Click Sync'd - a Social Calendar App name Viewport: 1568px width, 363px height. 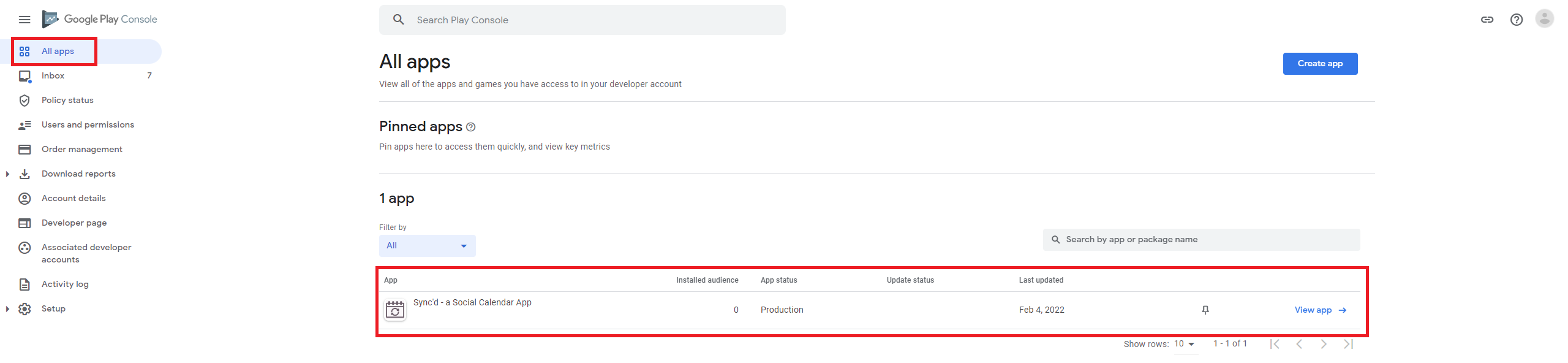tap(472, 303)
